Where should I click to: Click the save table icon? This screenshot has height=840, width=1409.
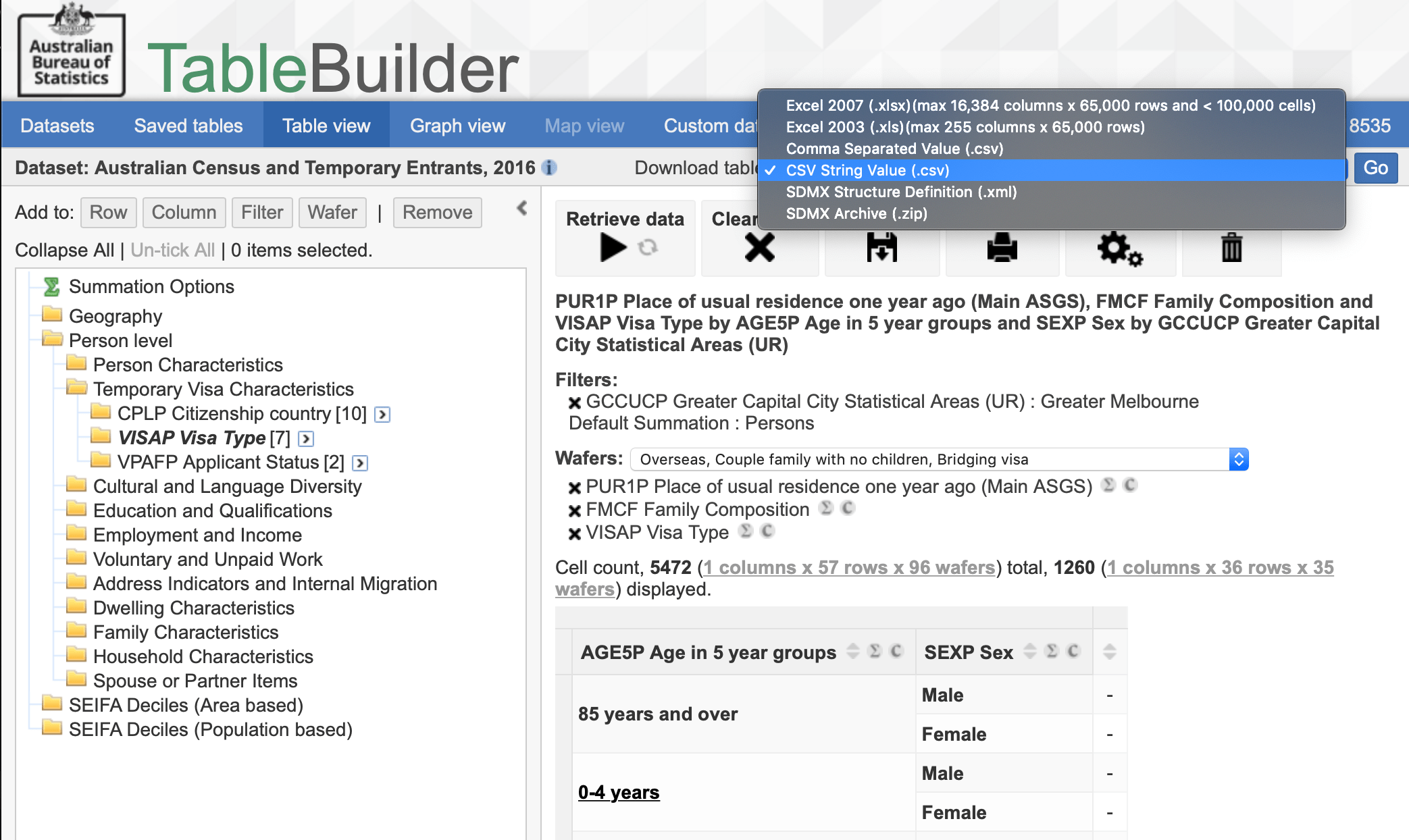pyautogui.click(x=881, y=247)
